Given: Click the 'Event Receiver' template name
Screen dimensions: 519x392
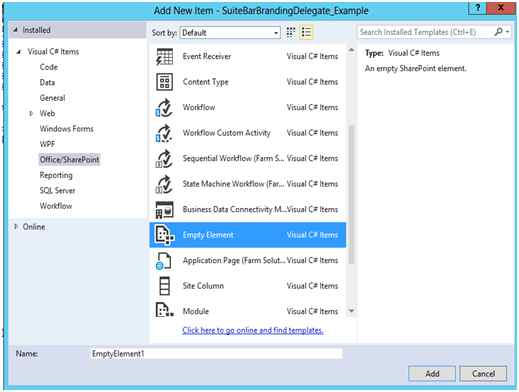Looking at the screenshot, I should click(207, 56).
